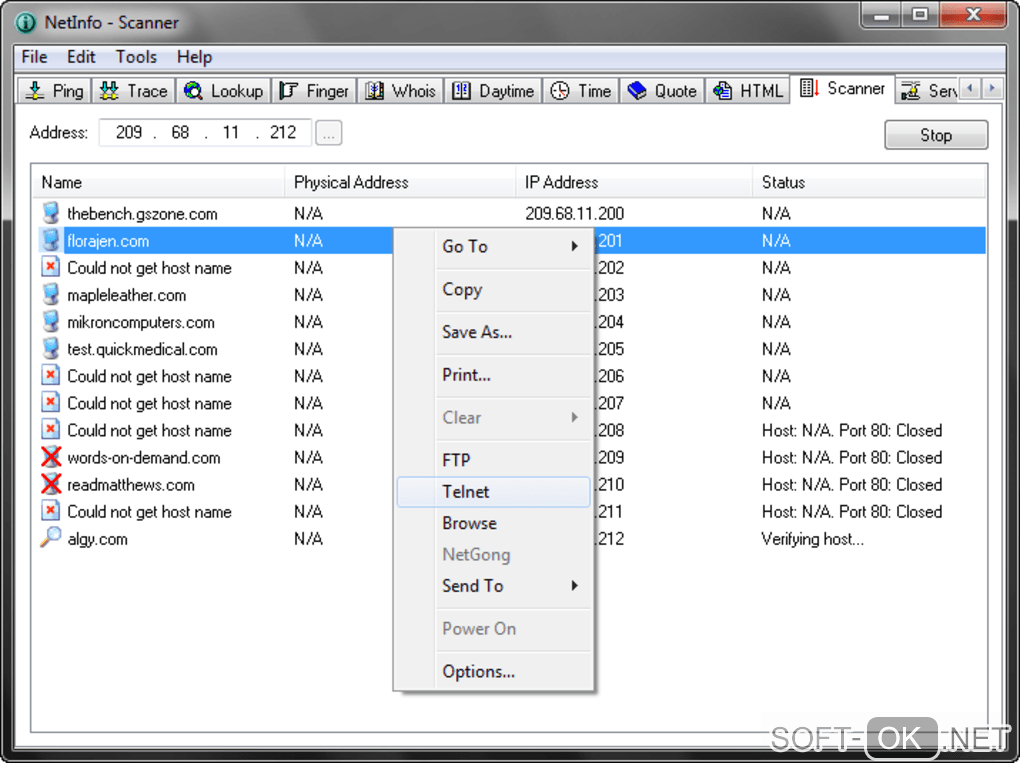Viewport: 1020px width, 763px height.
Task: Open the Help menu
Action: (x=195, y=57)
